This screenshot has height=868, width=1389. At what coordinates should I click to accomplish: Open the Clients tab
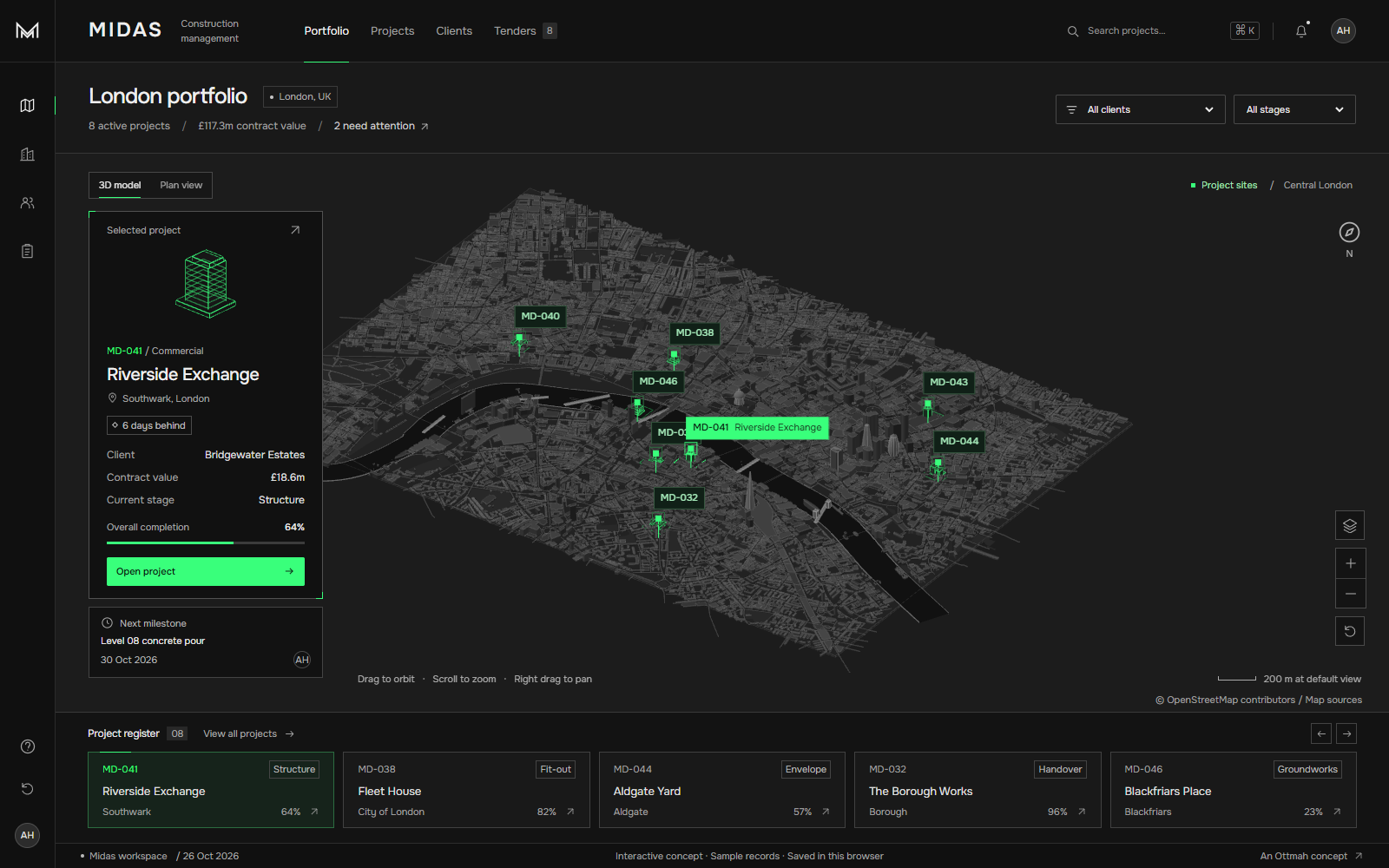[x=454, y=30]
